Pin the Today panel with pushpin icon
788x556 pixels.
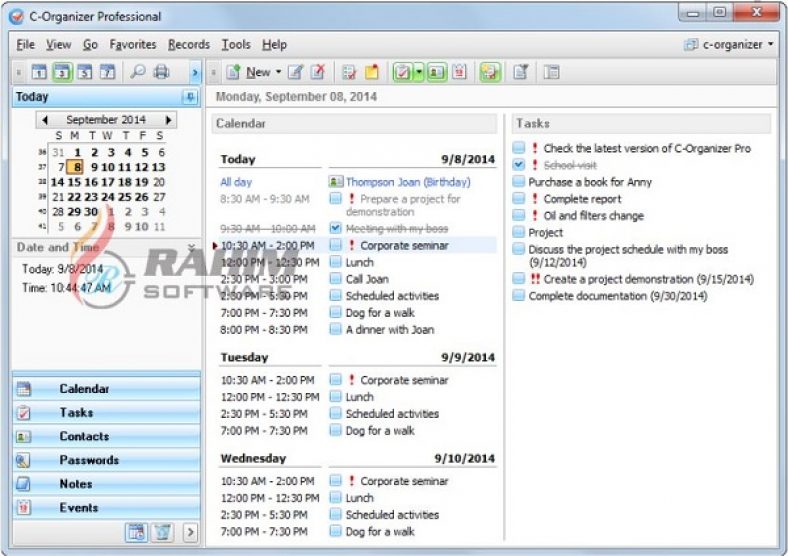pyautogui.click(x=190, y=97)
